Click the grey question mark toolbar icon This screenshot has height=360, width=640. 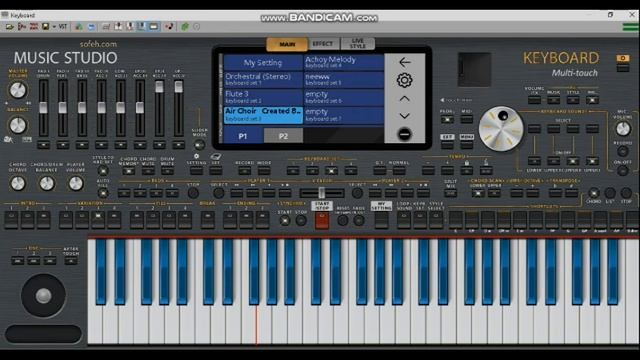(197, 27)
